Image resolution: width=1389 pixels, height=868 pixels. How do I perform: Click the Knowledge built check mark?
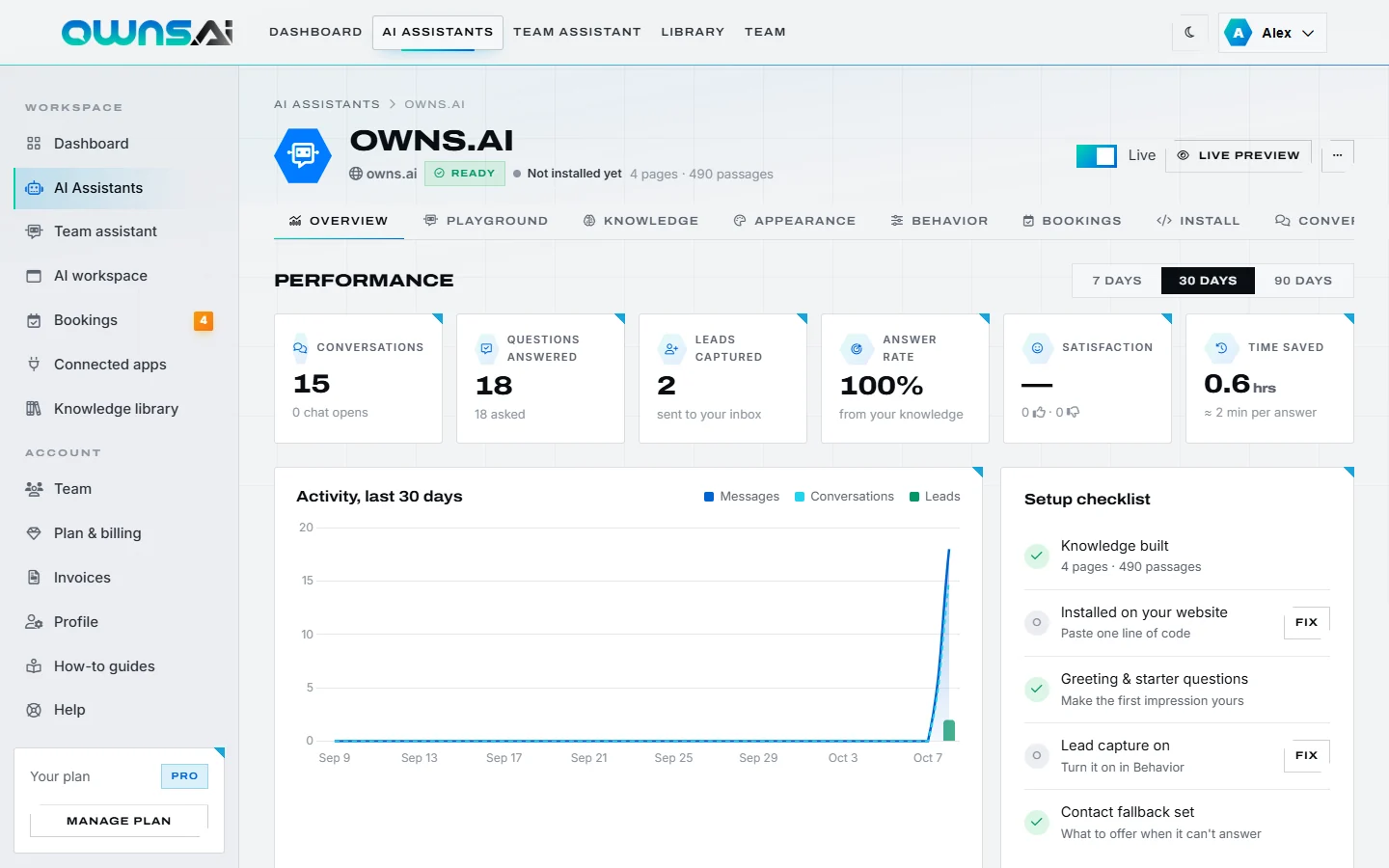tap(1037, 556)
